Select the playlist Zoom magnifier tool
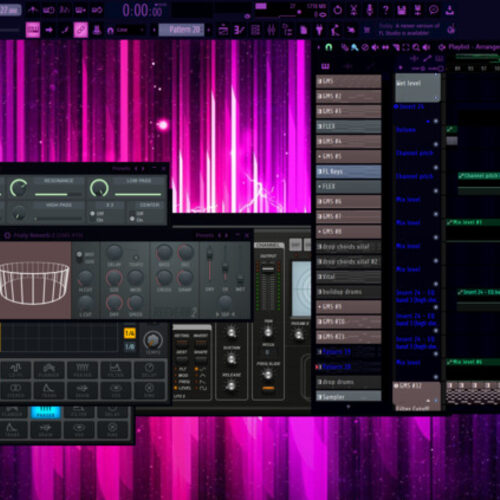 416,47
